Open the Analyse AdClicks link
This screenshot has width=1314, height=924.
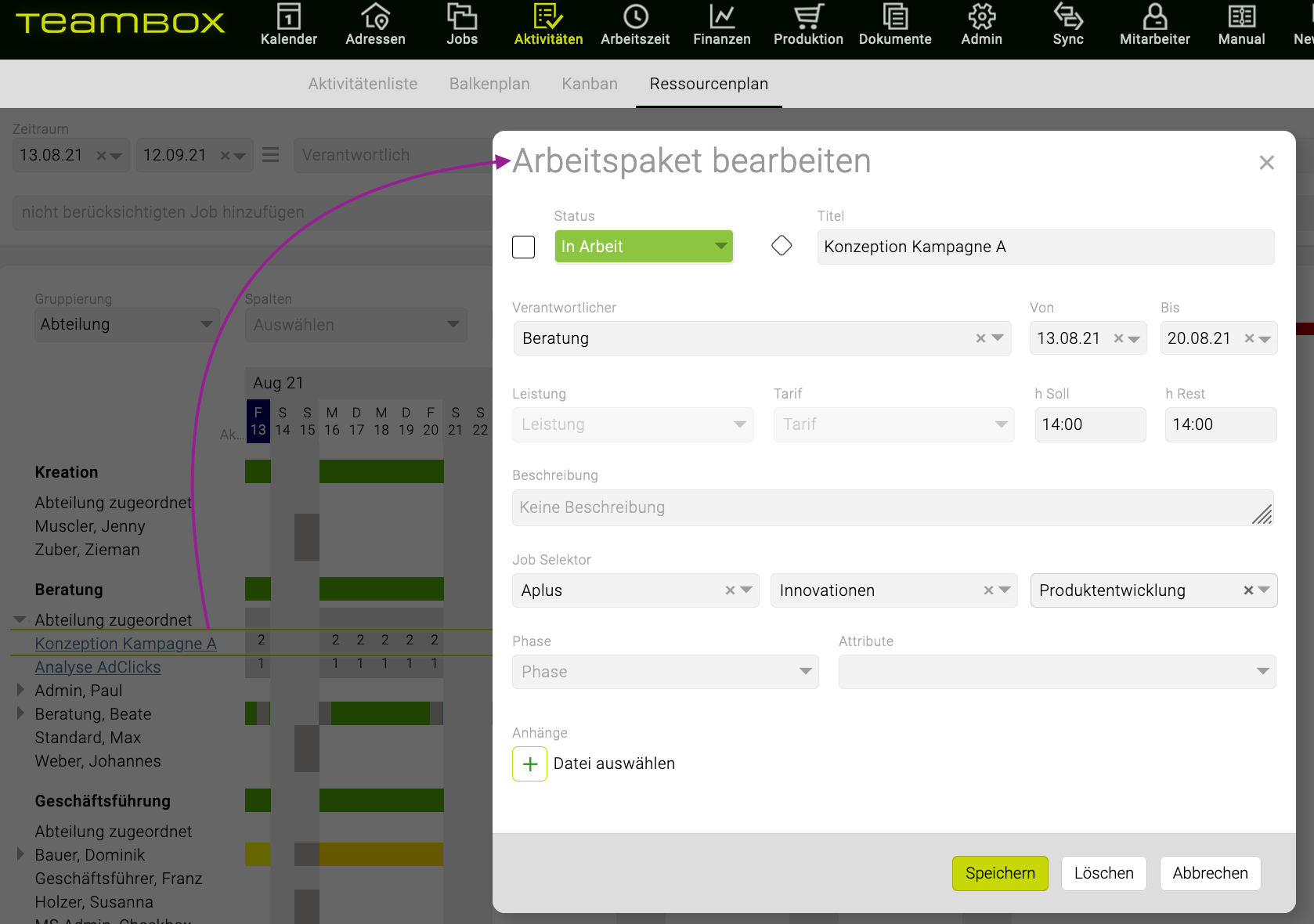(98, 667)
